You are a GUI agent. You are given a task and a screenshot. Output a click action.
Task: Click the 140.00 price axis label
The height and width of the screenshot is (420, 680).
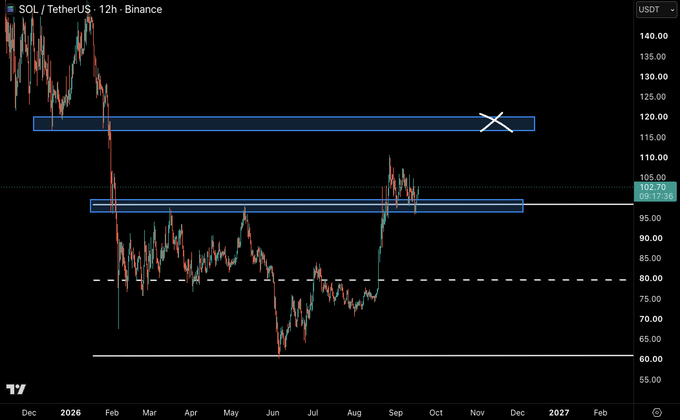click(654, 36)
